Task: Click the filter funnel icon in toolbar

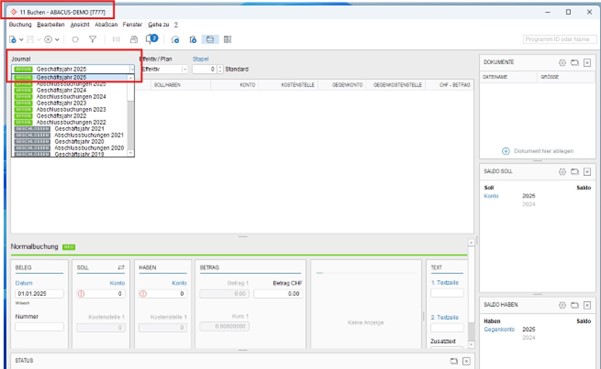Action: [x=93, y=39]
